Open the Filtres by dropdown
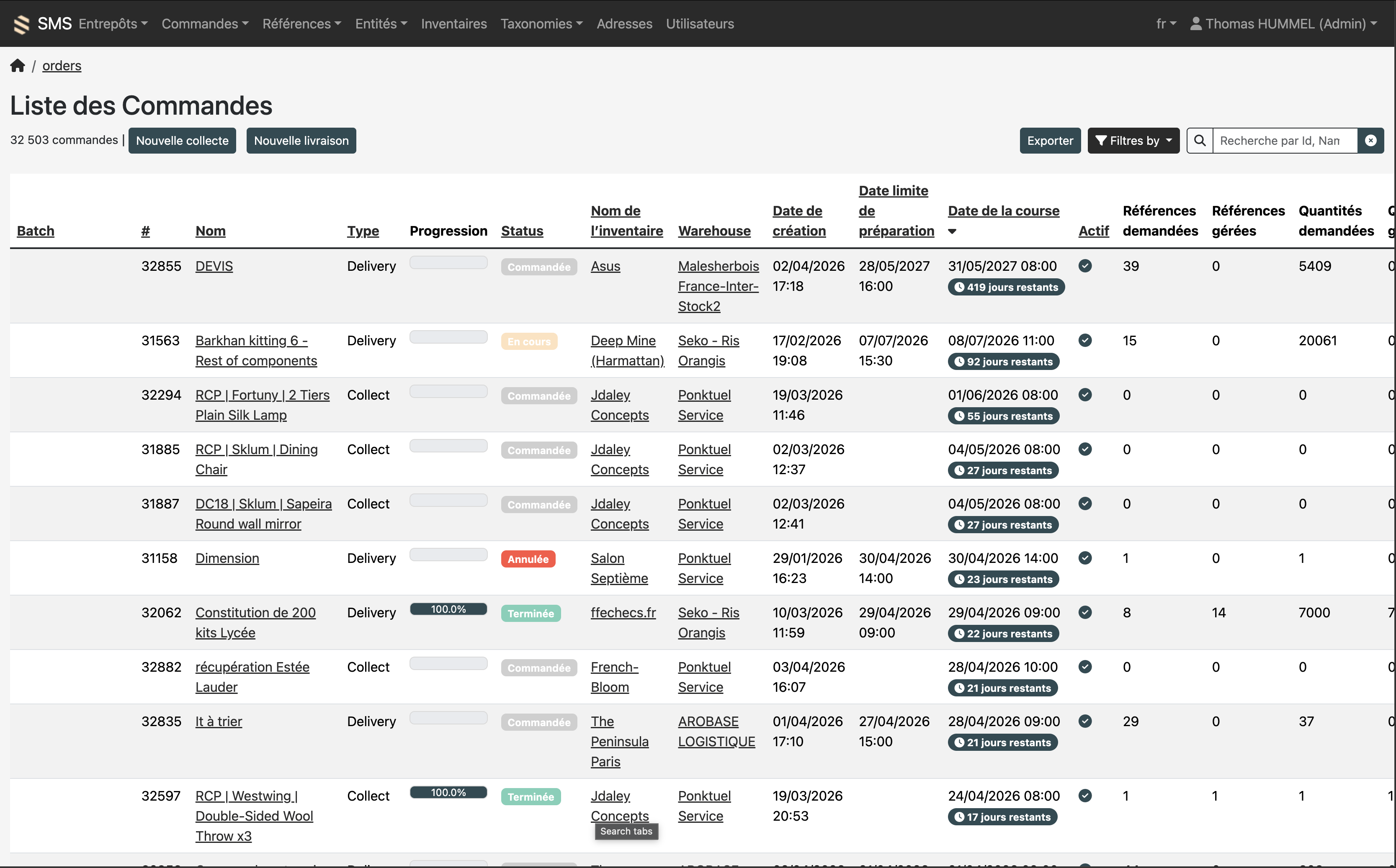The width and height of the screenshot is (1396, 868). tap(1133, 141)
